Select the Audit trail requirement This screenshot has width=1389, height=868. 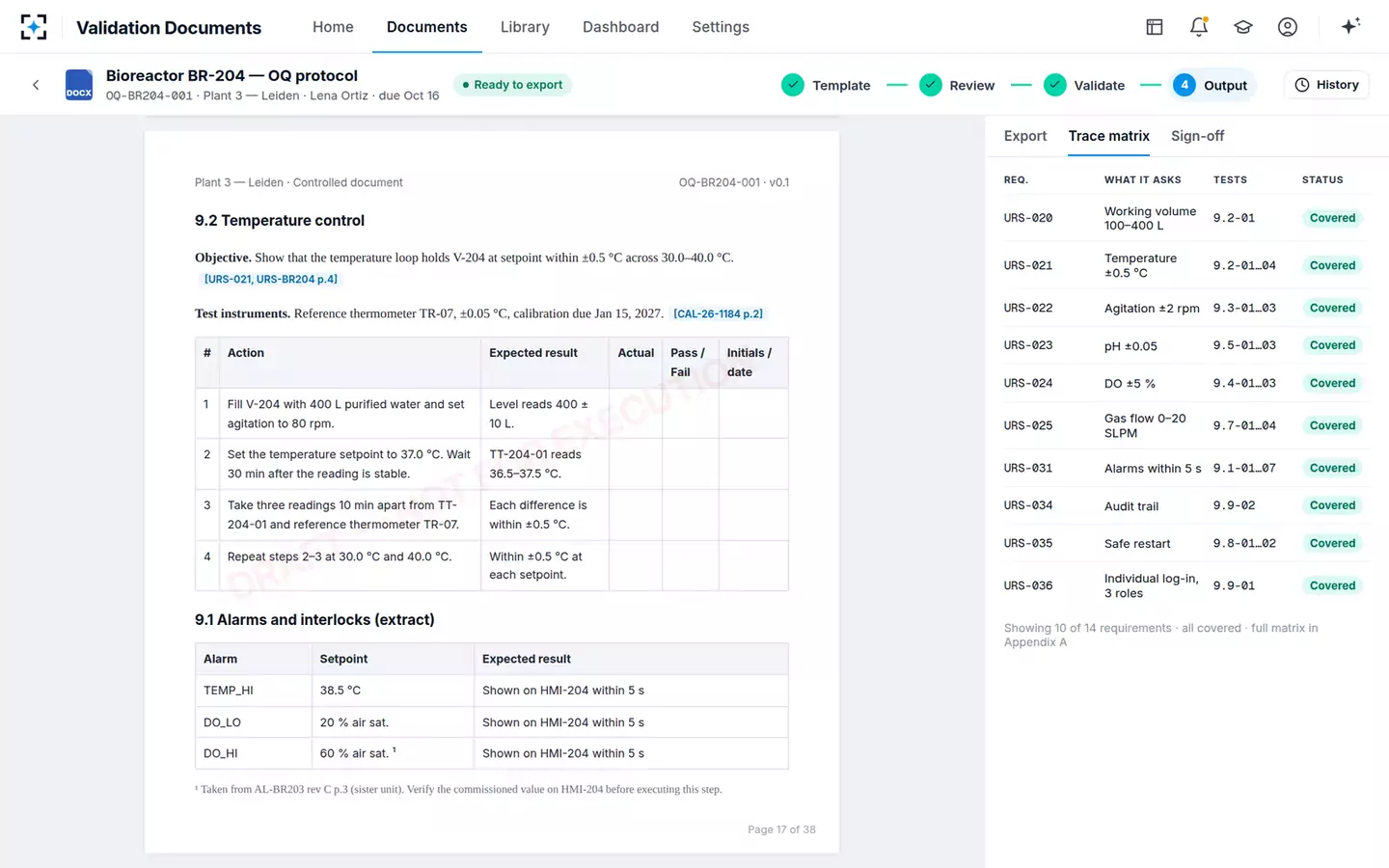tap(1131, 505)
